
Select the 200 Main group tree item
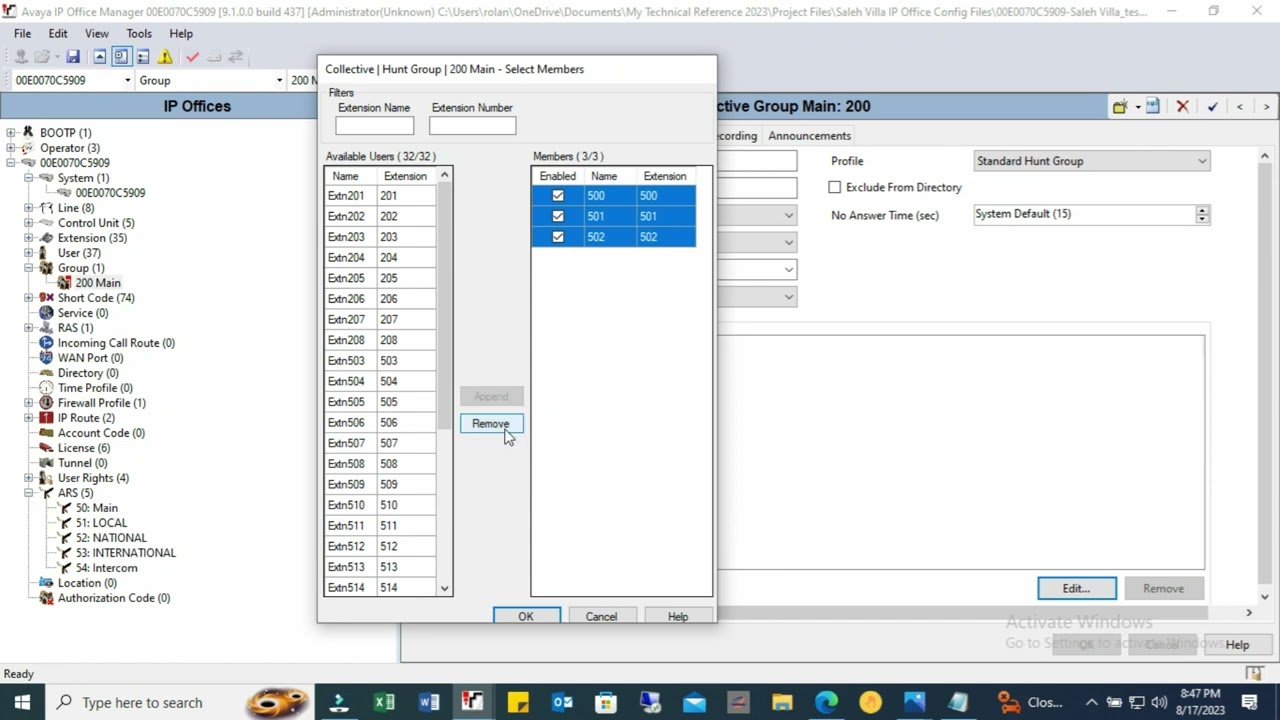click(x=98, y=283)
